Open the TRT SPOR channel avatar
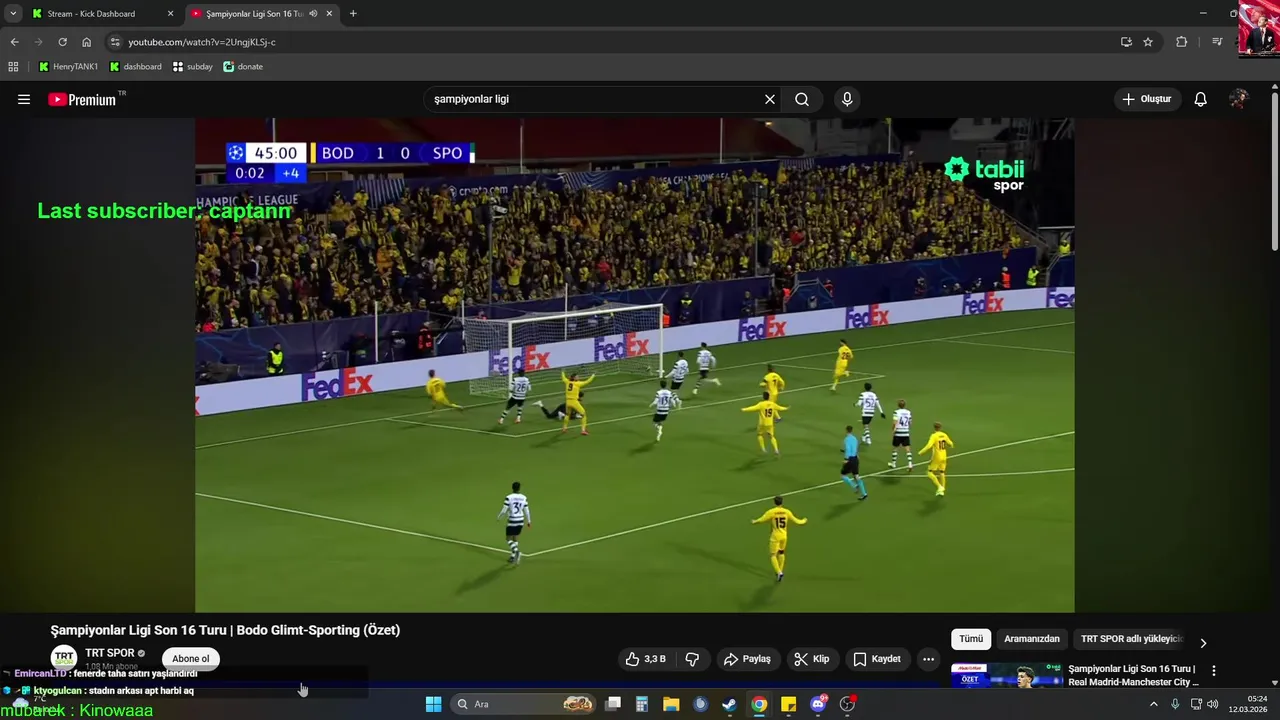The height and width of the screenshot is (720, 1280). point(64,658)
